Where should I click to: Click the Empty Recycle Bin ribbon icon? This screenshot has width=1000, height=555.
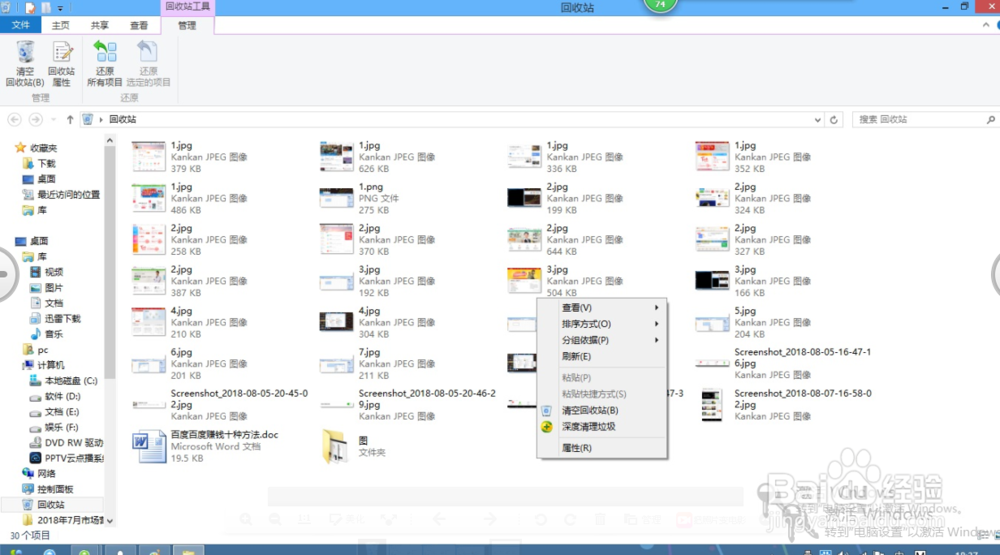[x=25, y=64]
